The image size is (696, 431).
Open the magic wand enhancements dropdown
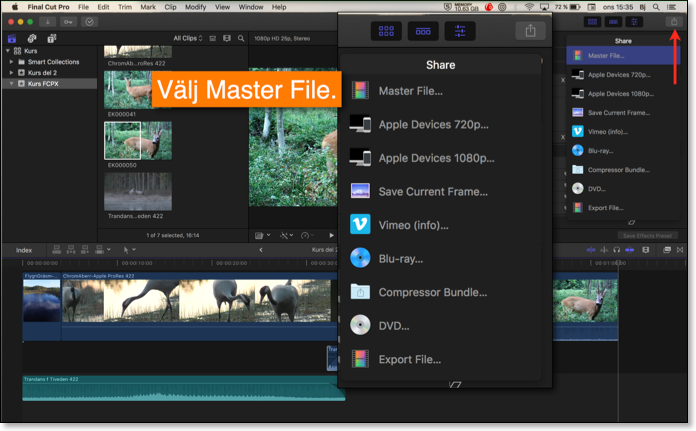tap(286, 235)
